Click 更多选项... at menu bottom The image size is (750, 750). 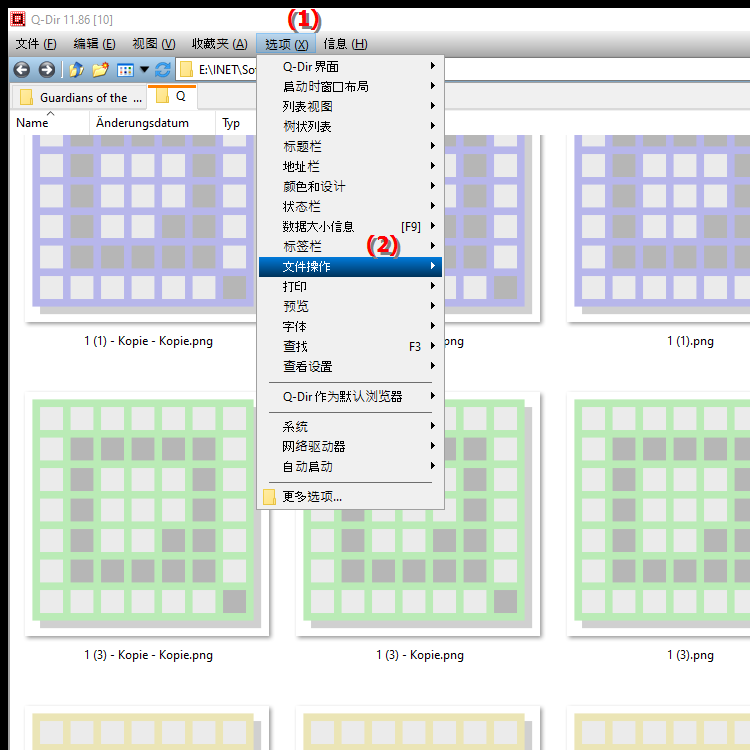coord(350,496)
